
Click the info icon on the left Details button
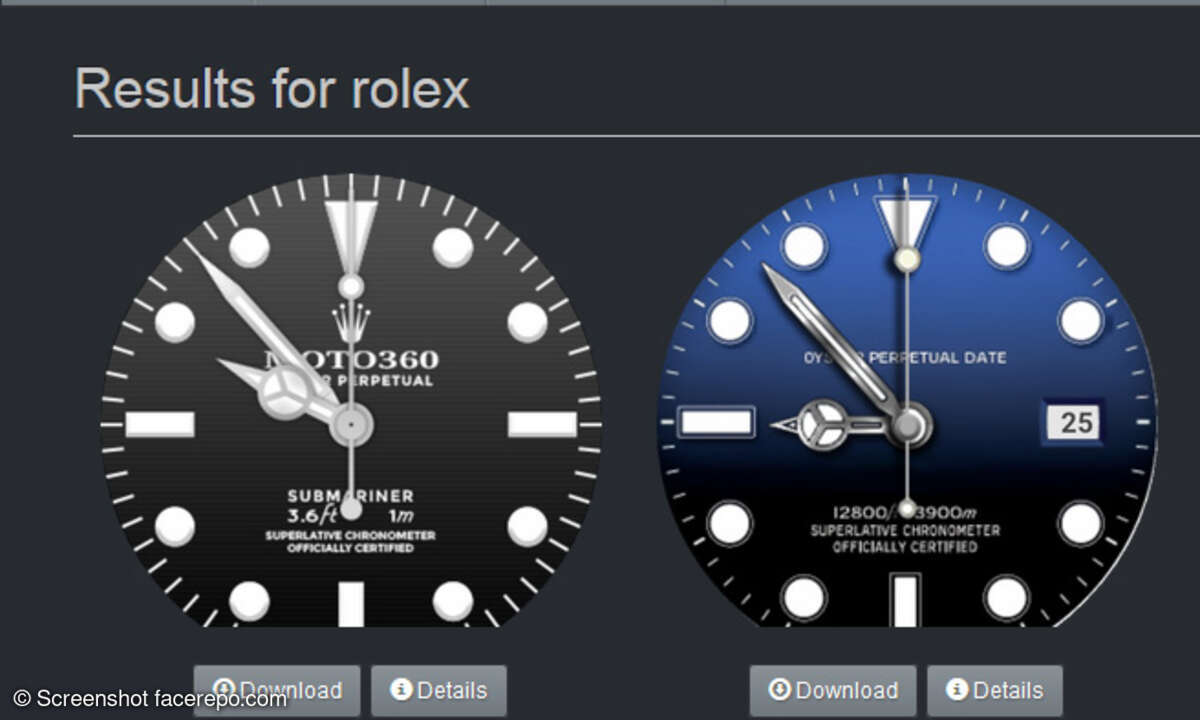[401, 689]
